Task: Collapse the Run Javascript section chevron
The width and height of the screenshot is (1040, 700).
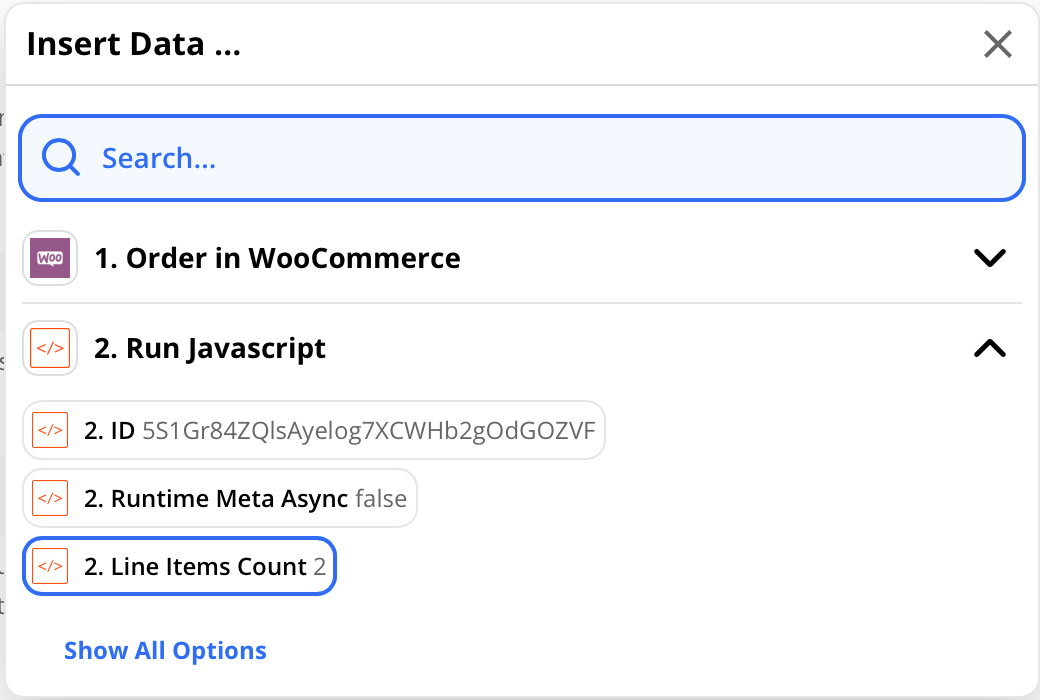Action: [x=989, y=349]
